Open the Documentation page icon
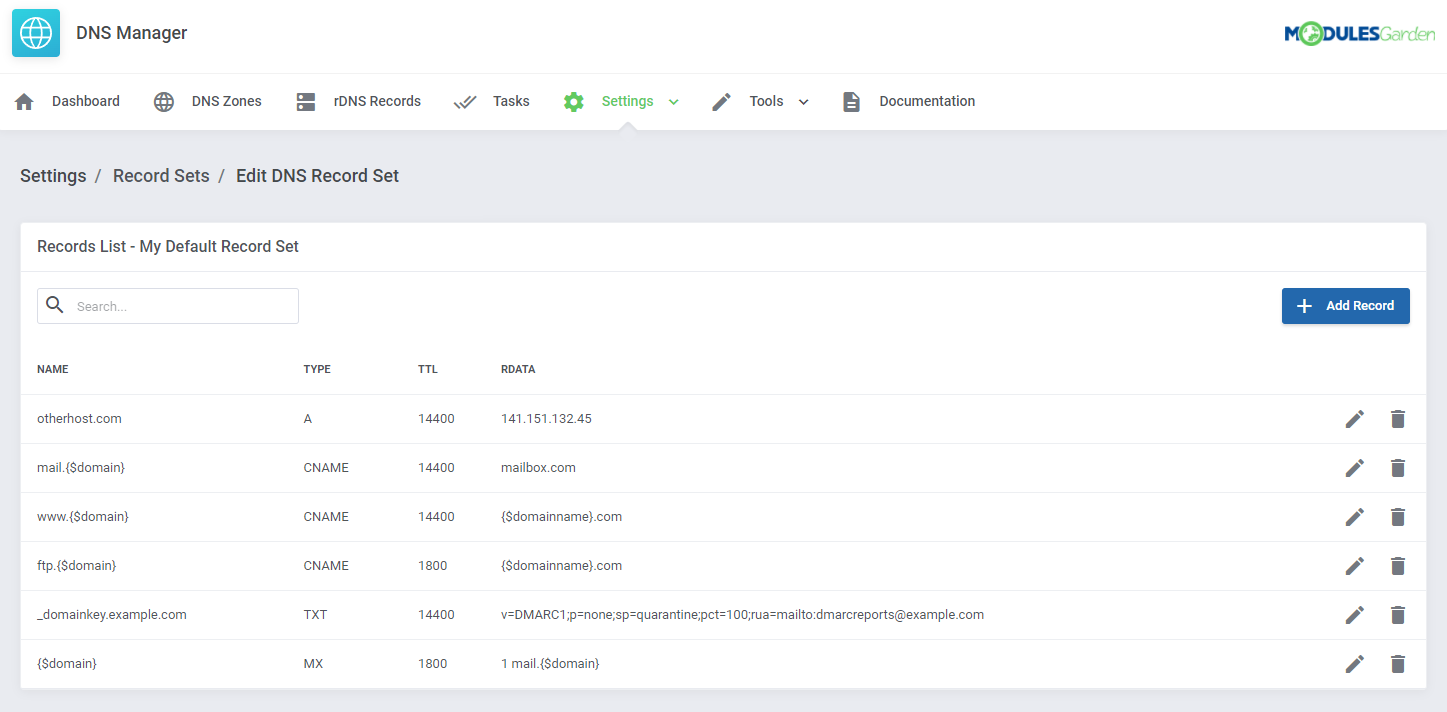 [x=851, y=101]
